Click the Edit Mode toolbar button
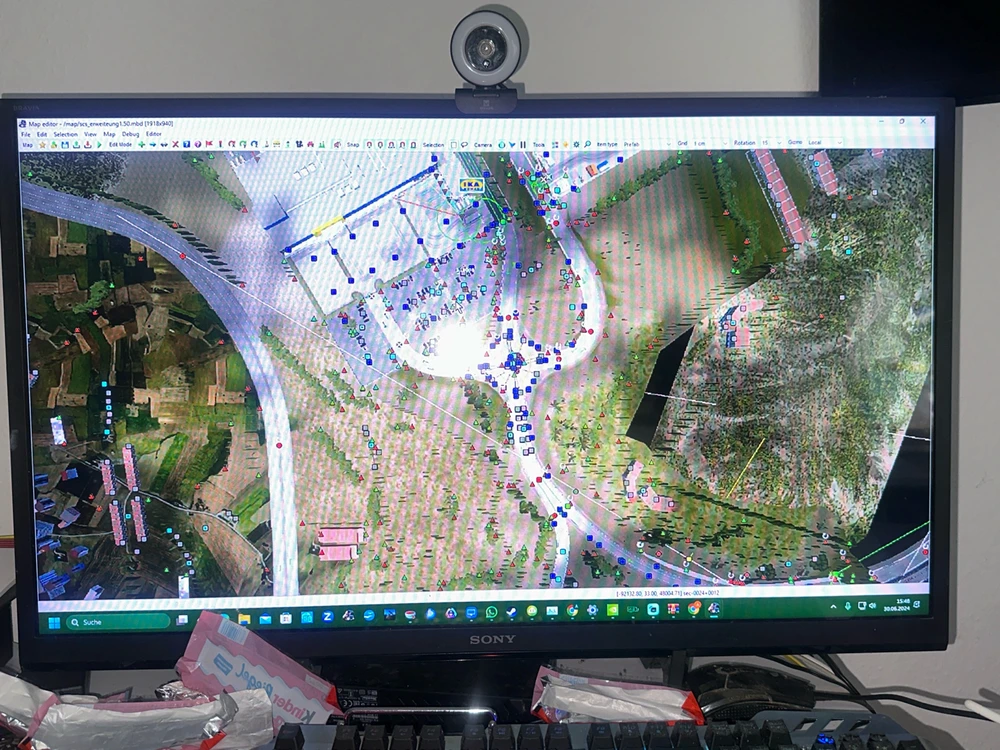Viewport: 1000px width, 750px height. [120, 145]
